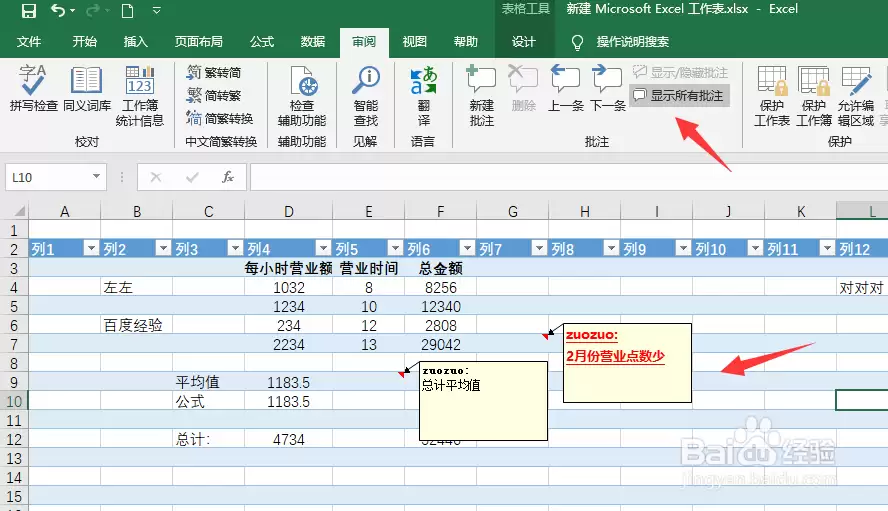Open 允许编辑区域
The image size is (888, 511).
[x=856, y=95]
